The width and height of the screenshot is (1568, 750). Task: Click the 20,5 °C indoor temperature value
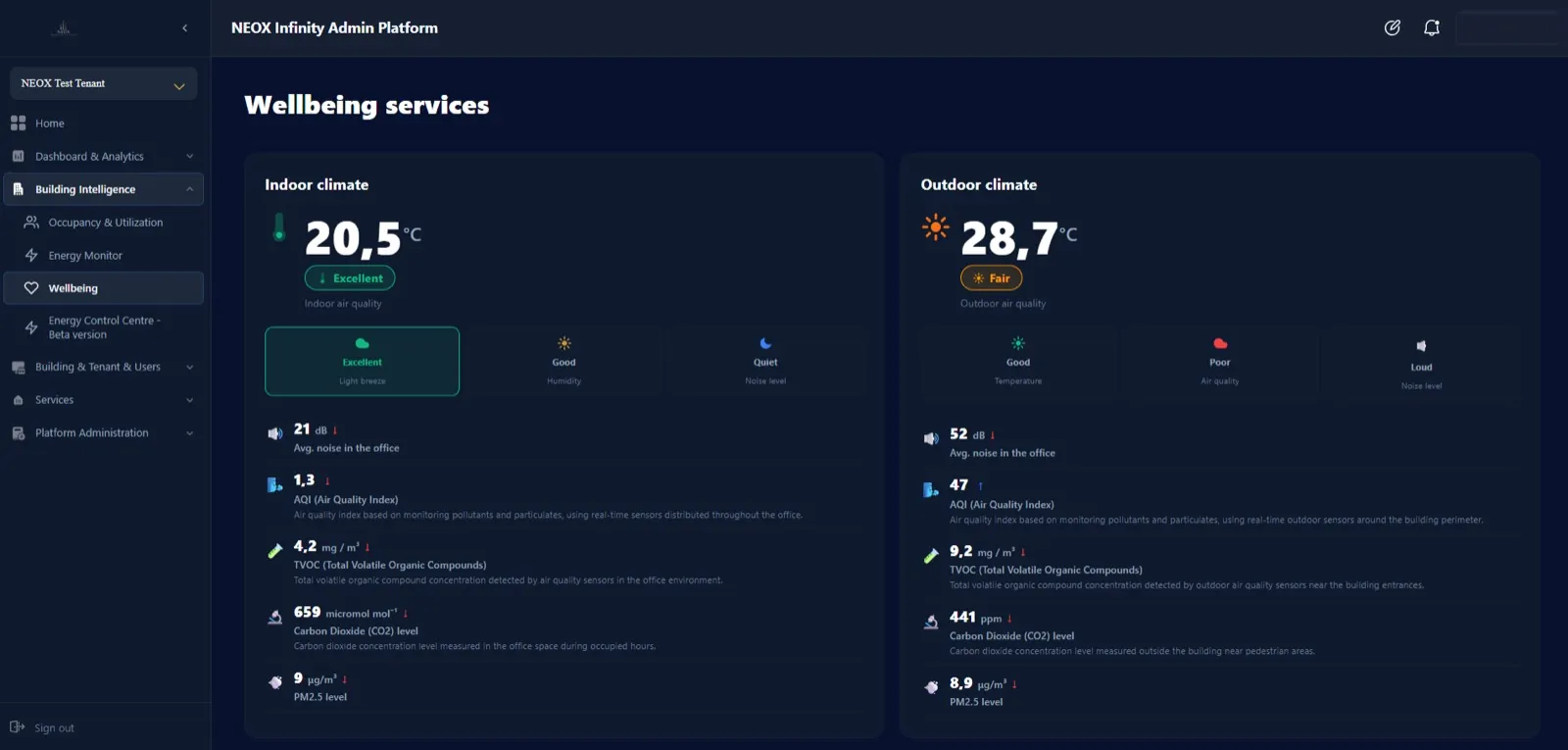click(363, 238)
